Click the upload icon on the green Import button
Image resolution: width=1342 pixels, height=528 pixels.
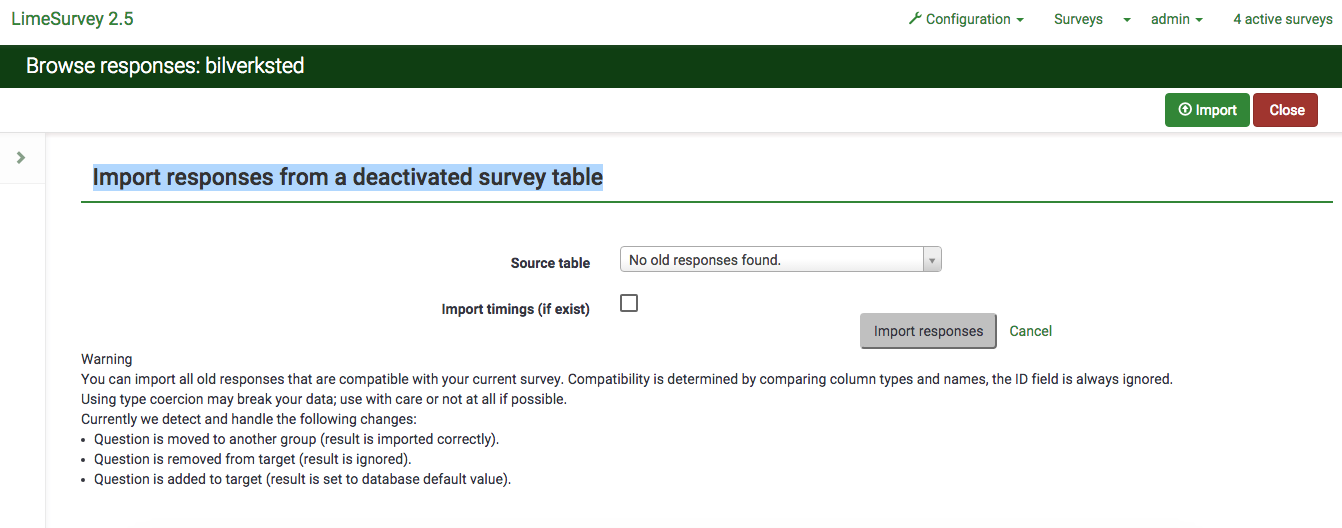[1185, 110]
